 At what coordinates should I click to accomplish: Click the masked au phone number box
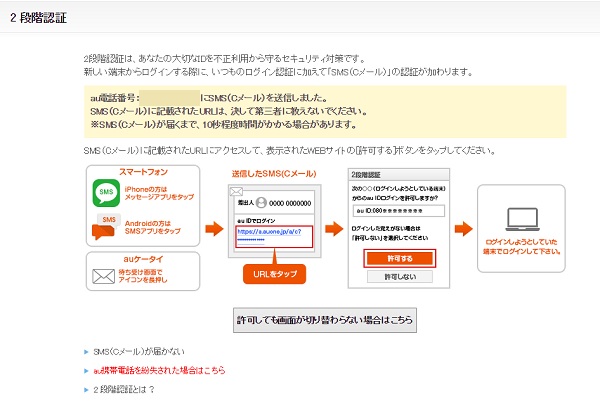point(170,98)
